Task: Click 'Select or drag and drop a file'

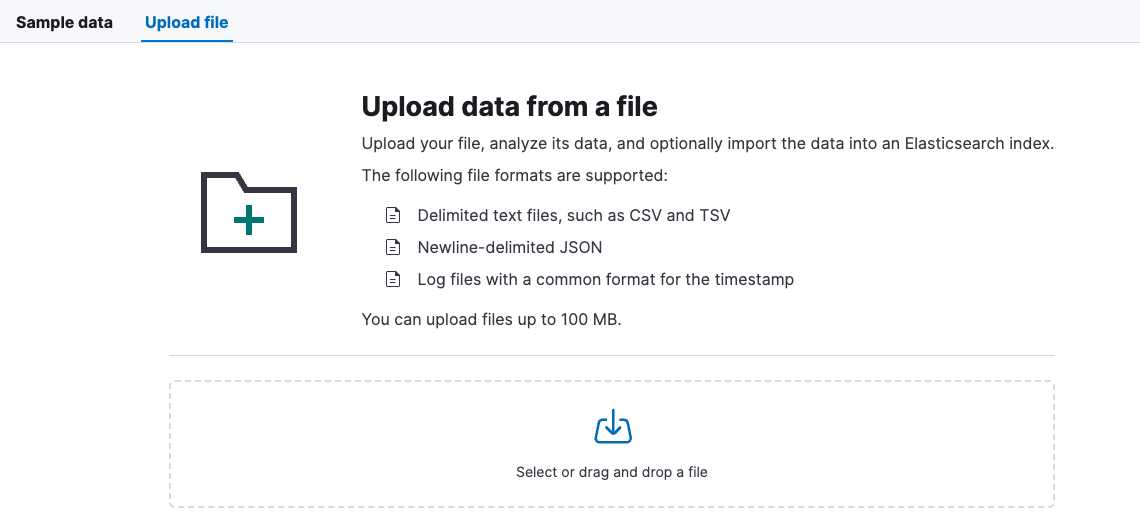Action: click(612, 472)
